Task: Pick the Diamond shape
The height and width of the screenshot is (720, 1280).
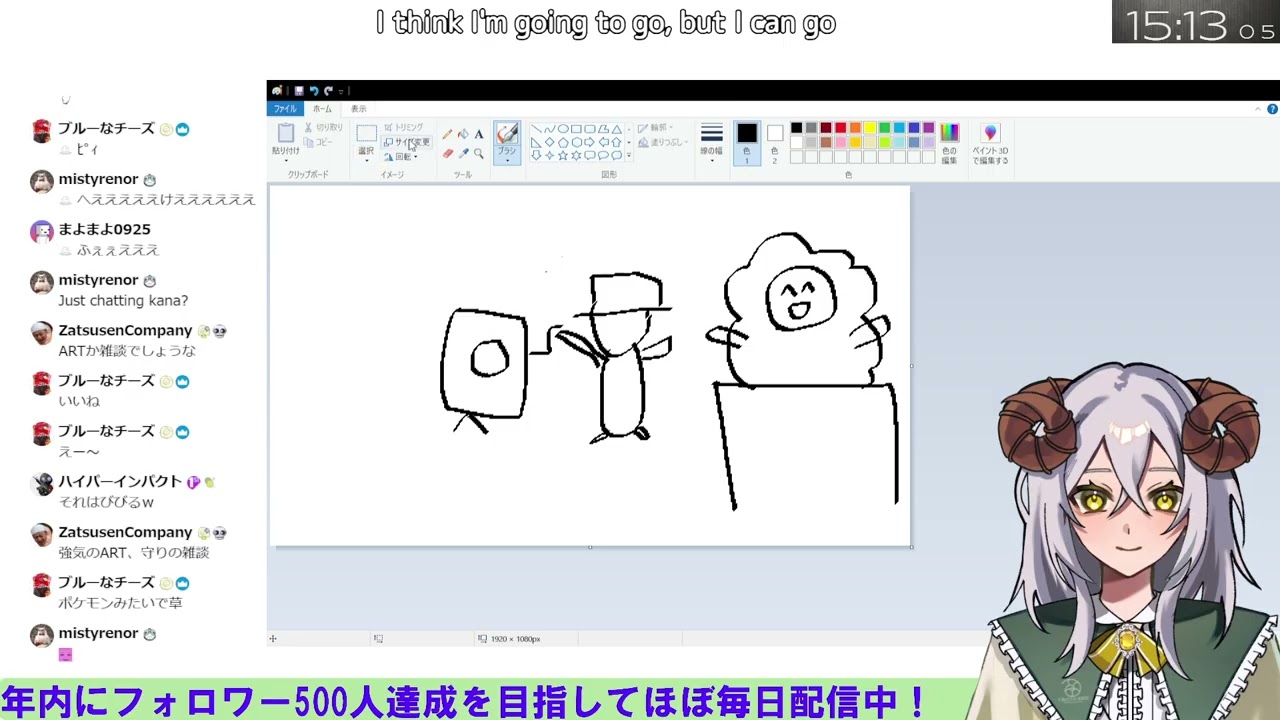Action: [549, 142]
